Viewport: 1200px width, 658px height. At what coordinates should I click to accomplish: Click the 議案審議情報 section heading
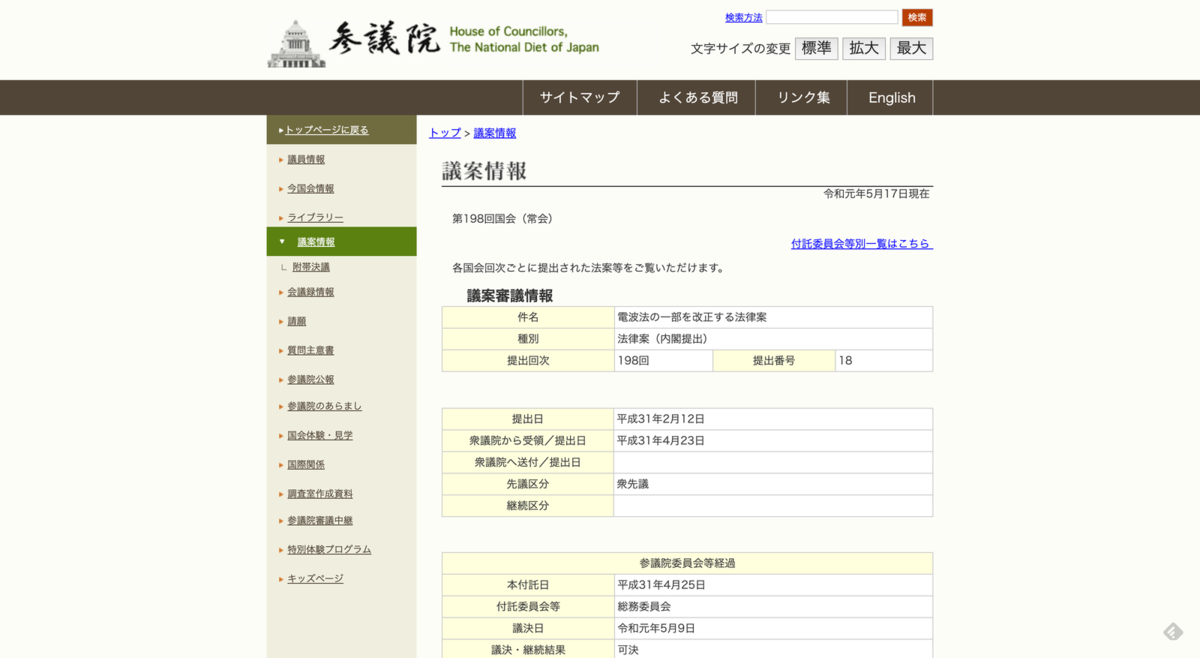pyautogui.click(x=510, y=295)
